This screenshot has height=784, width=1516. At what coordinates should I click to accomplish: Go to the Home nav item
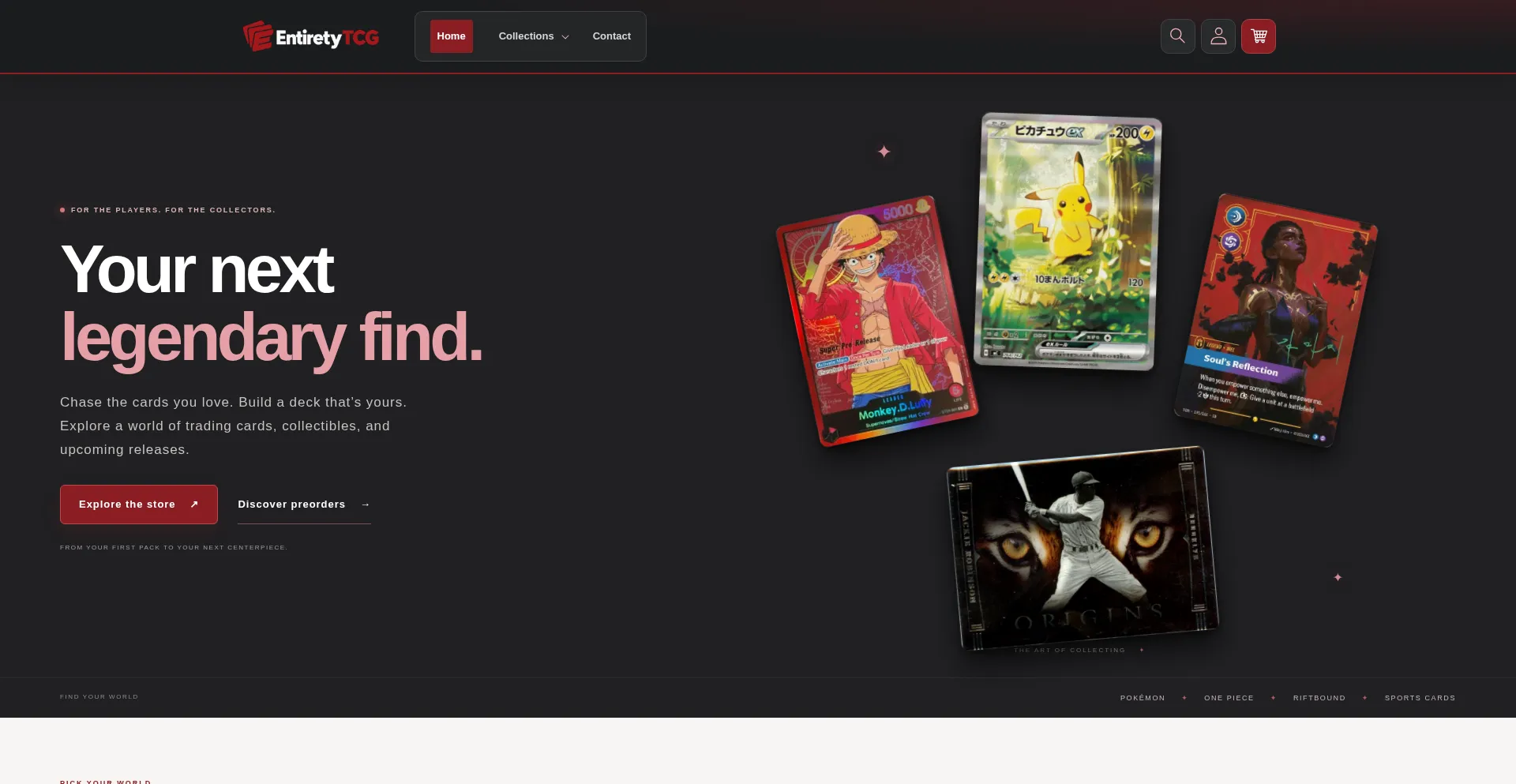(452, 36)
